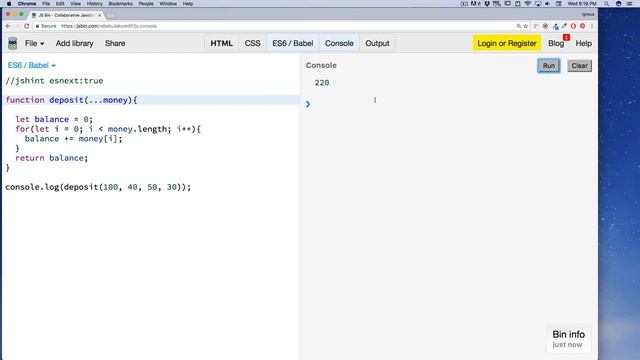
Task: Click the 'return balance;' code line
Action: (x=51, y=158)
